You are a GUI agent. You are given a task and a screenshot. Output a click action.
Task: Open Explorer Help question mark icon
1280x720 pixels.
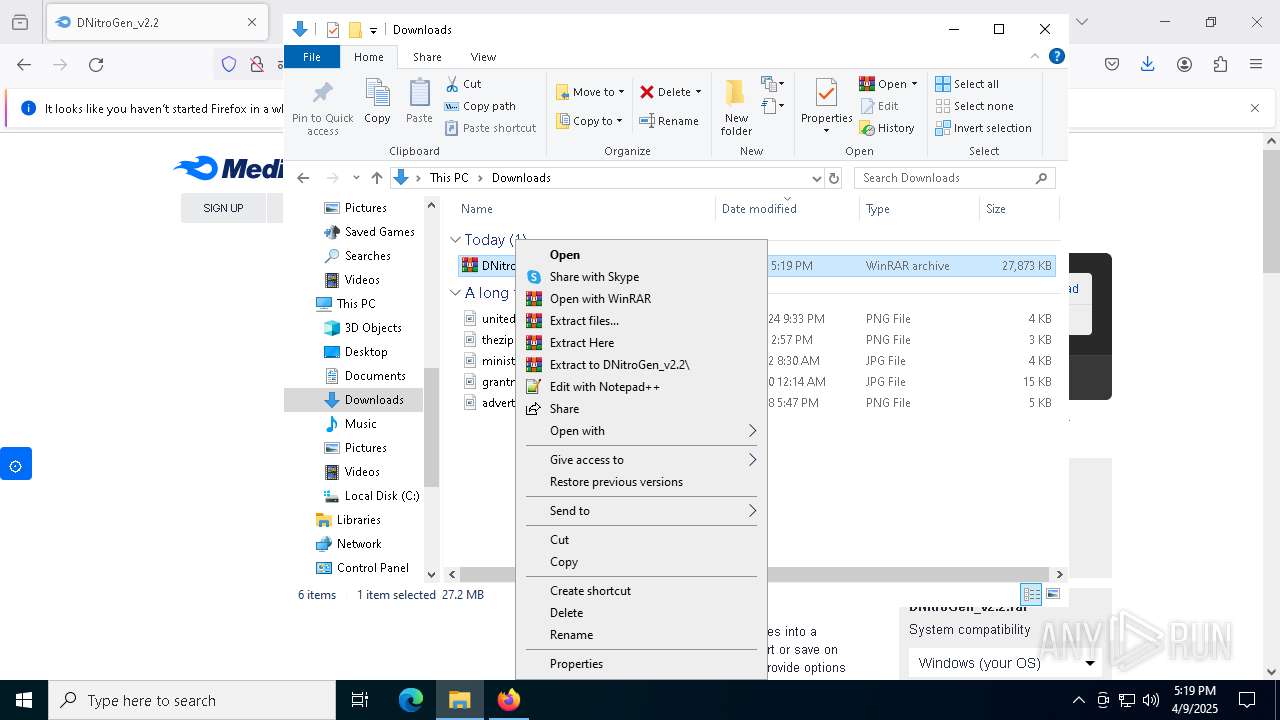click(1056, 57)
